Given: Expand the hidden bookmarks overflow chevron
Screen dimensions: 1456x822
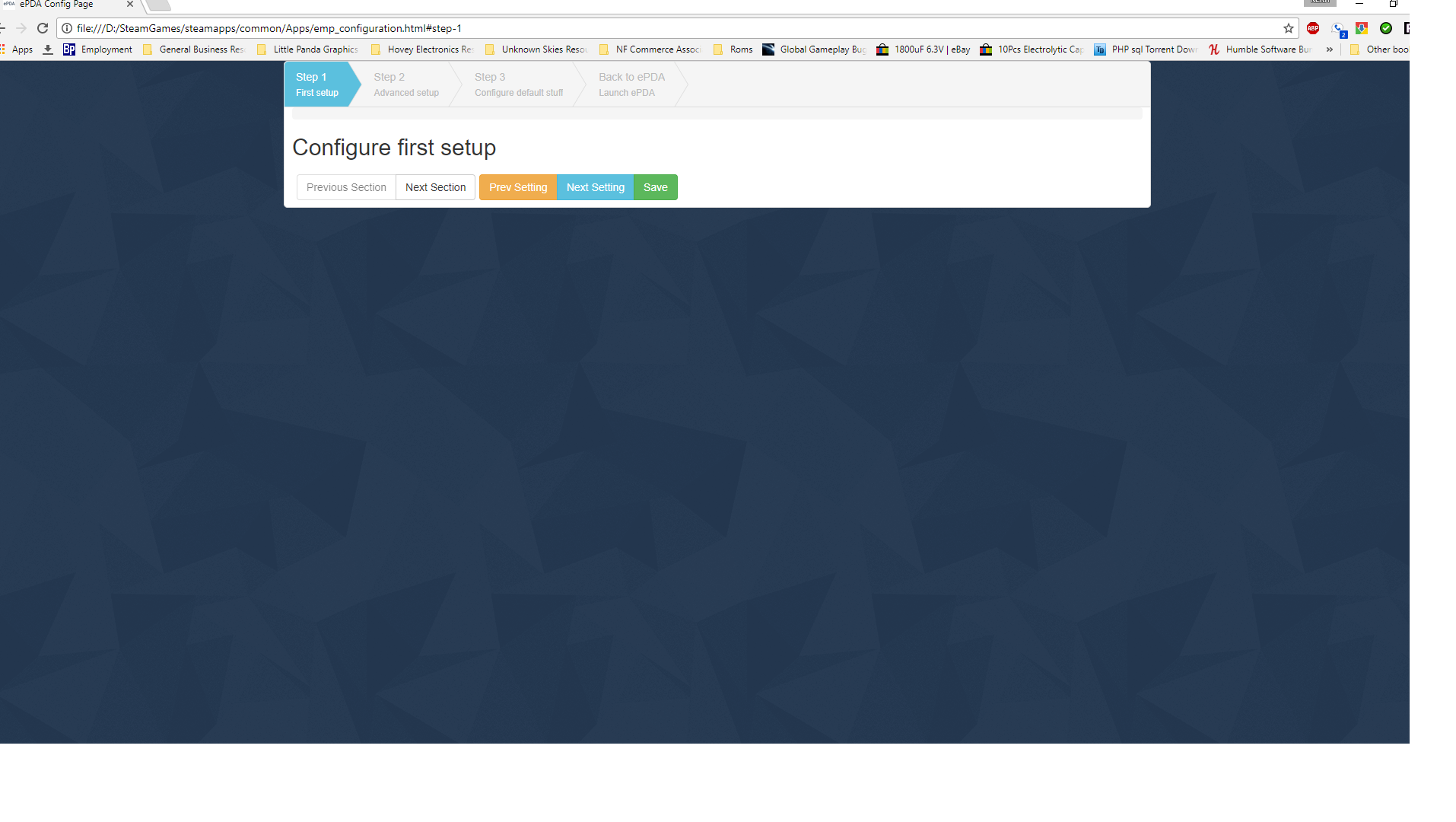Looking at the screenshot, I should (x=1330, y=49).
